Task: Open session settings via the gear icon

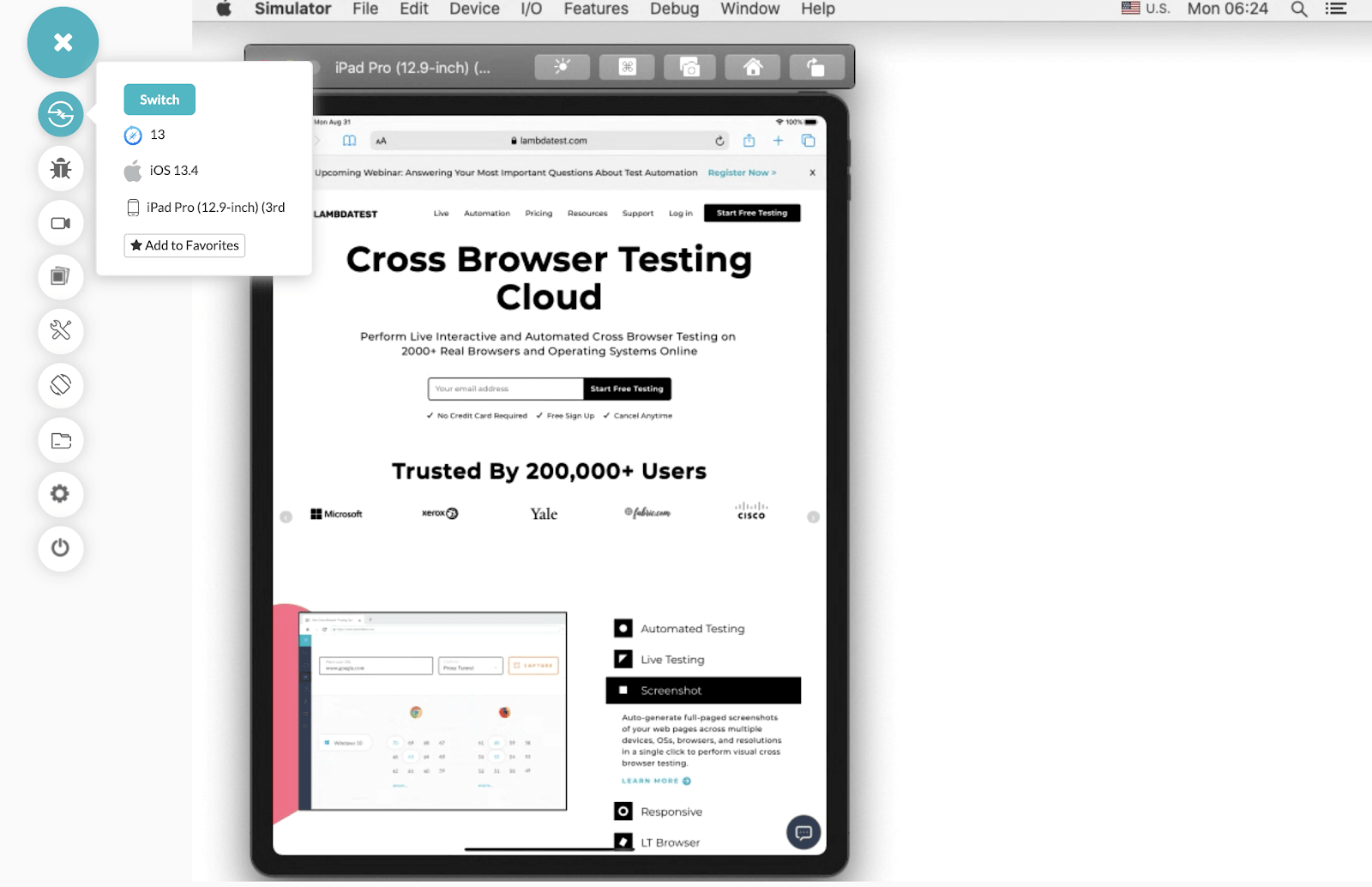Action: click(x=60, y=494)
